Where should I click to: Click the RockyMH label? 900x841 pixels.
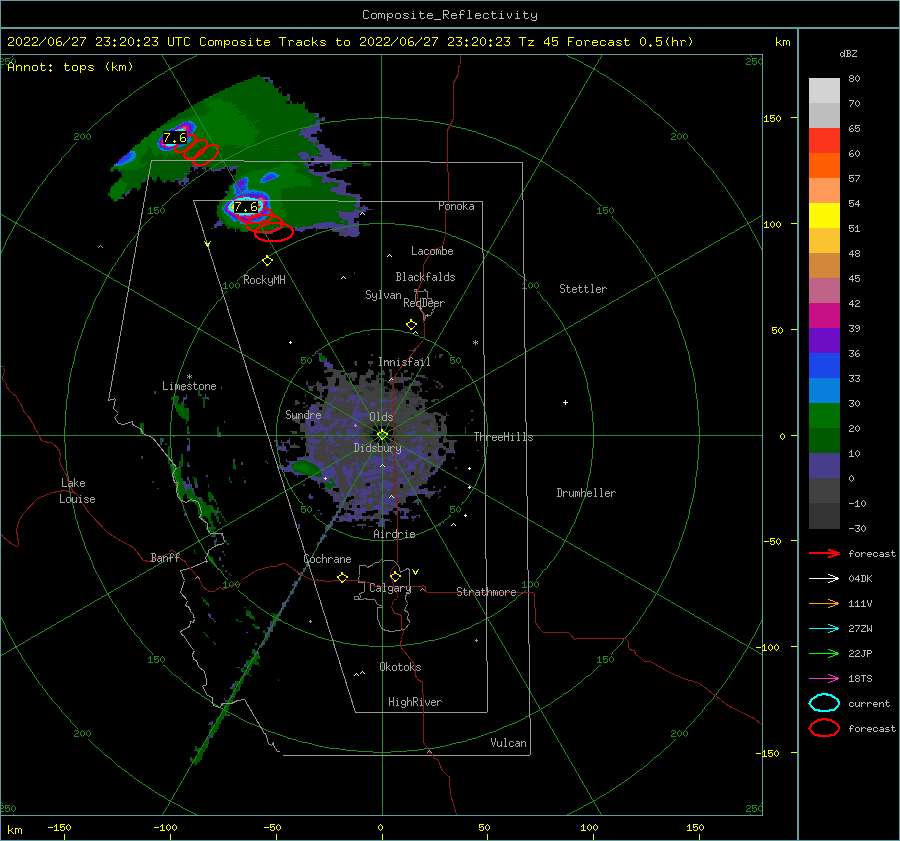(x=264, y=280)
